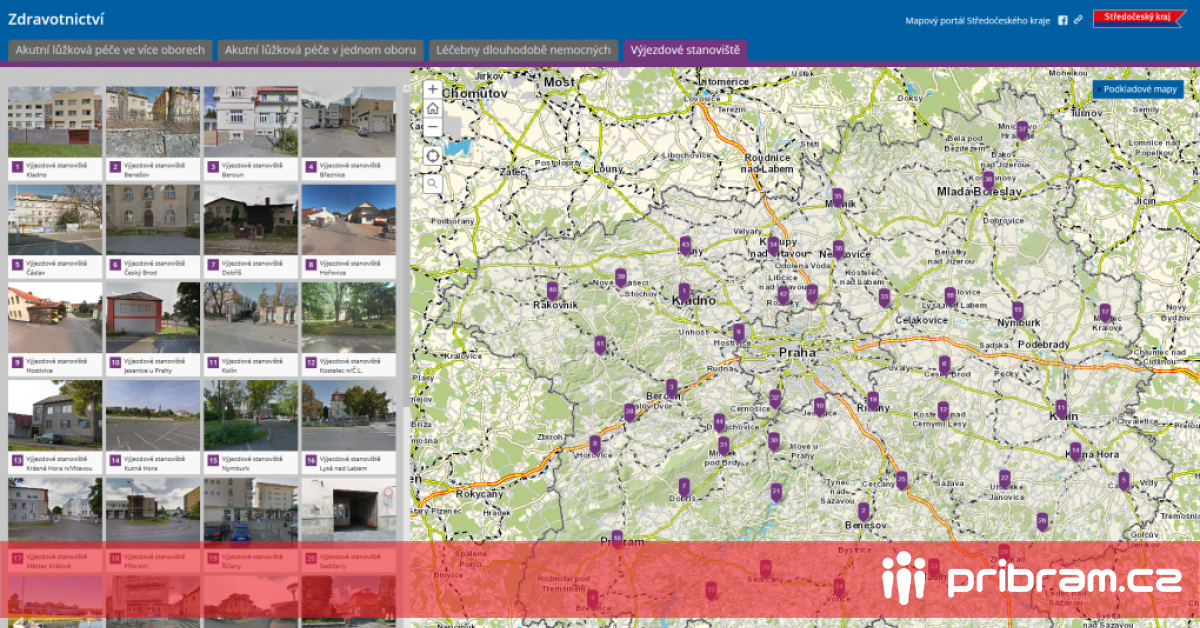Open thumbnail 9 Výjezdové stanoviště Hostivice
The height and width of the screenshot is (628, 1200).
55,329
